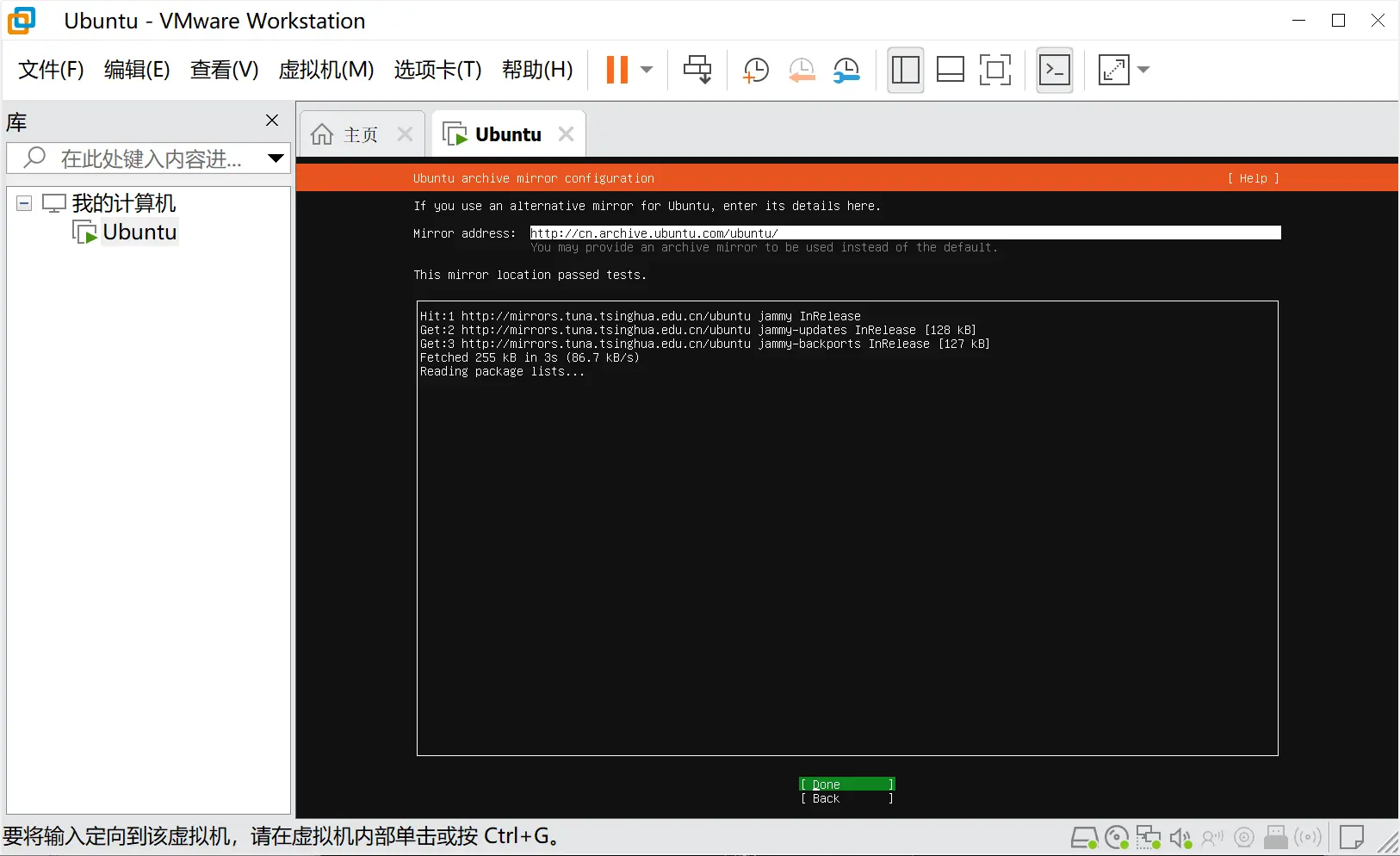Open the console view icon
Image resolution: width=1400 pixels, height=856 pixels.
point(1055,70)
